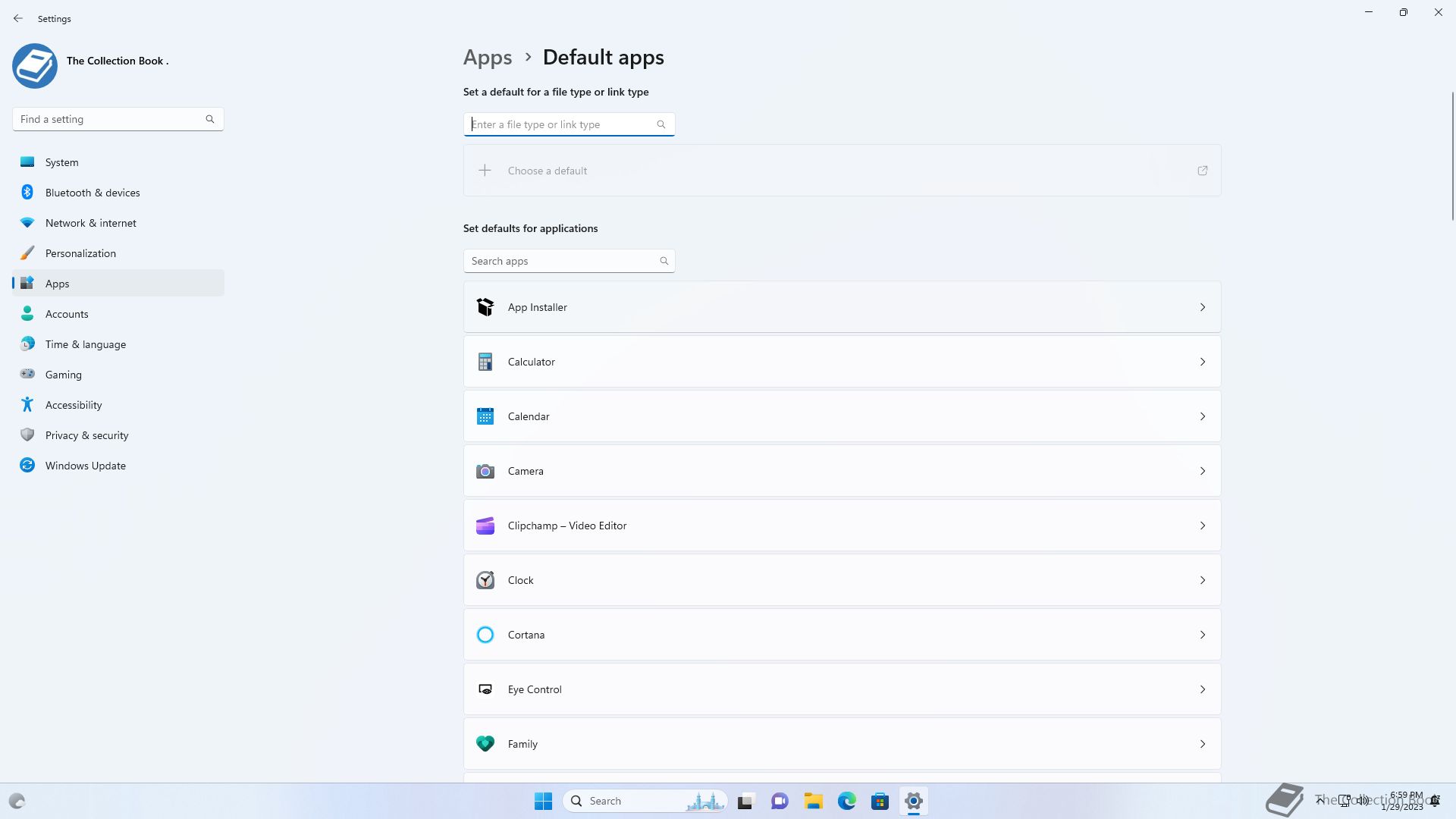
Task: Click the Clipchamp app icon
Action: 485,526
